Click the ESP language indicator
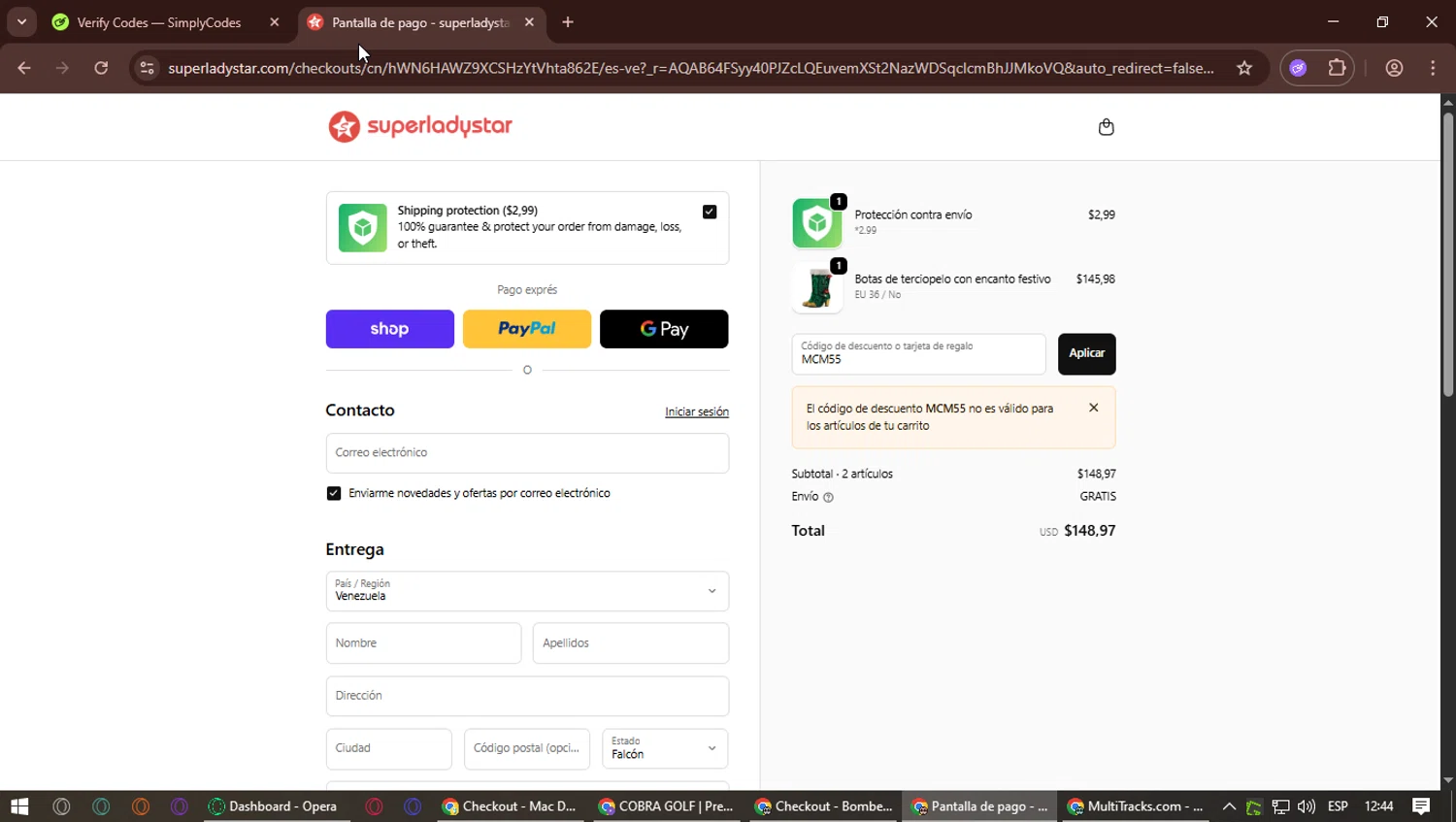The image size is (1456, 822). [1338, 806]
